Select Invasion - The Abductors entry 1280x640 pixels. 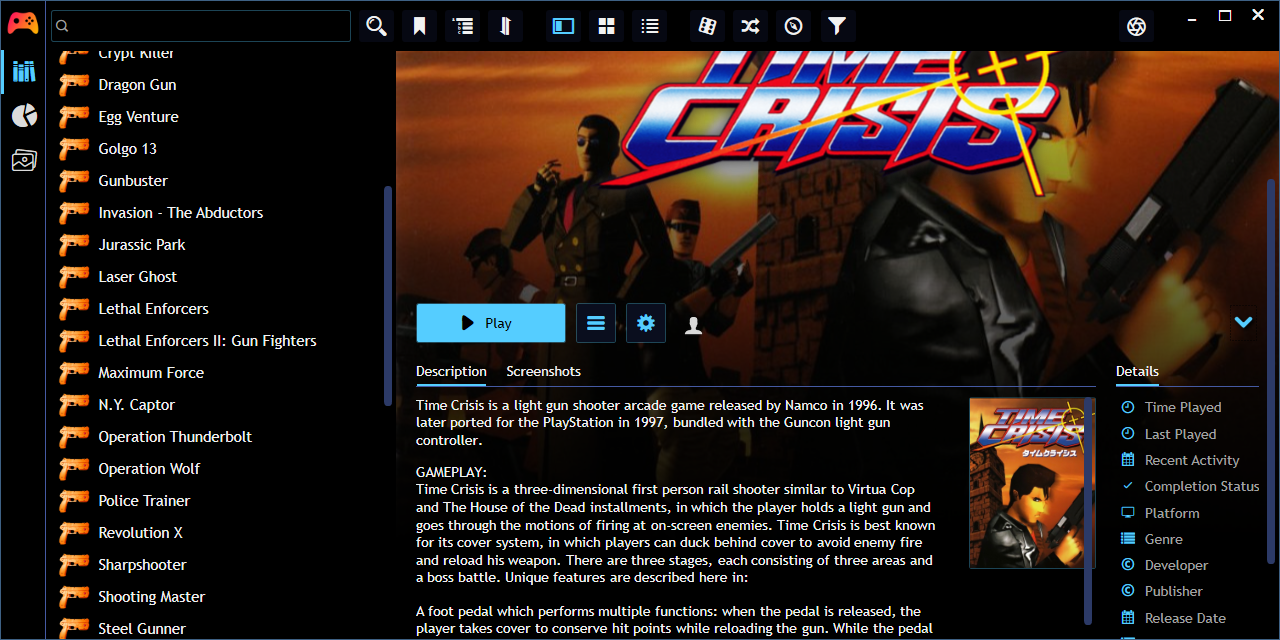coord(181,213)
